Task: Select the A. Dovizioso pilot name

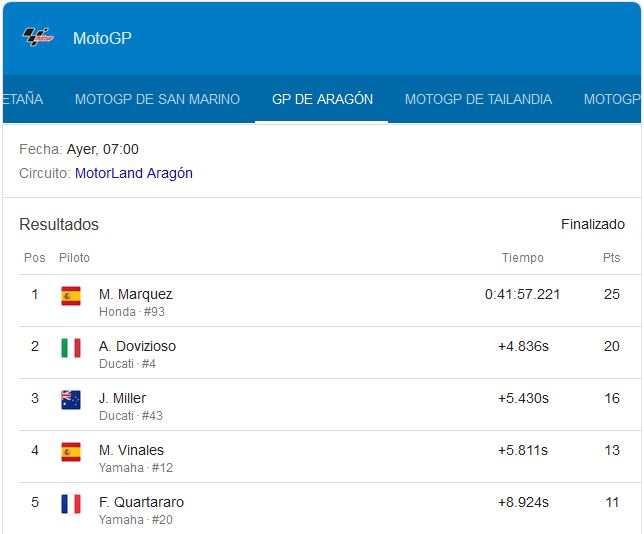Action: pos(137,346)
